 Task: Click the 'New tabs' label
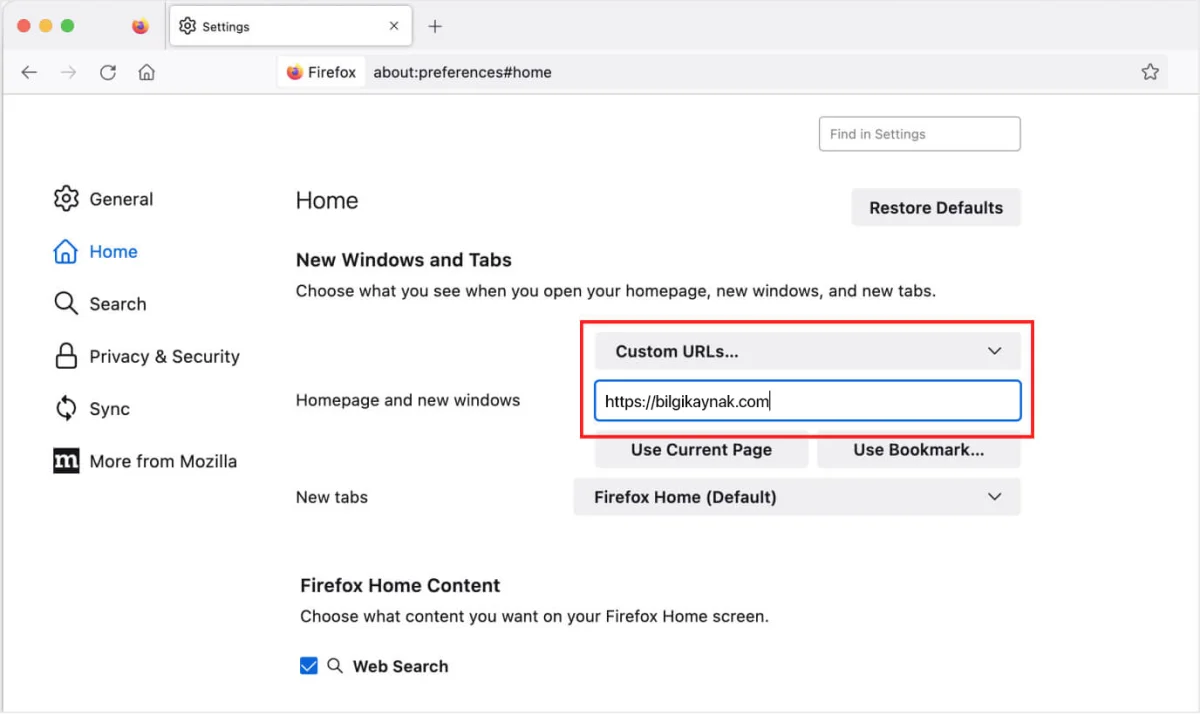(332, 497)
